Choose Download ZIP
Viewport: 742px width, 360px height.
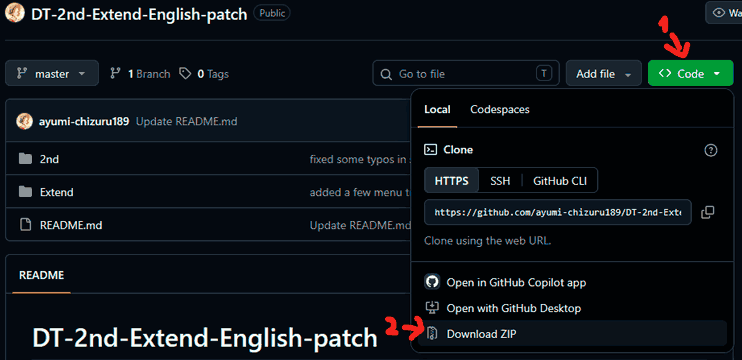(572, 334)
